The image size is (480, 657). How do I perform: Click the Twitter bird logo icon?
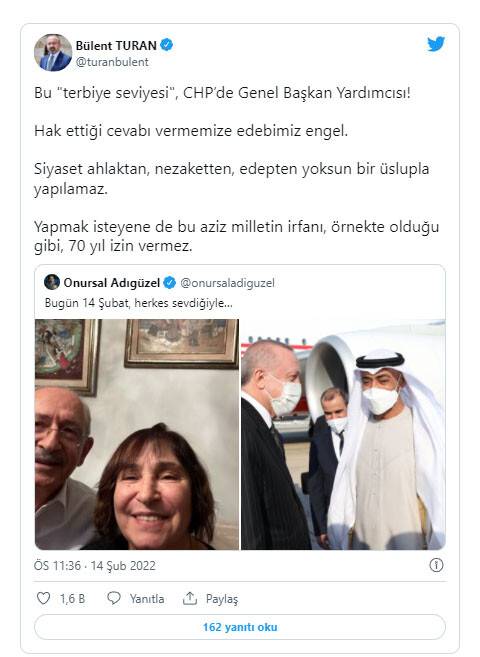coord(436,44)
